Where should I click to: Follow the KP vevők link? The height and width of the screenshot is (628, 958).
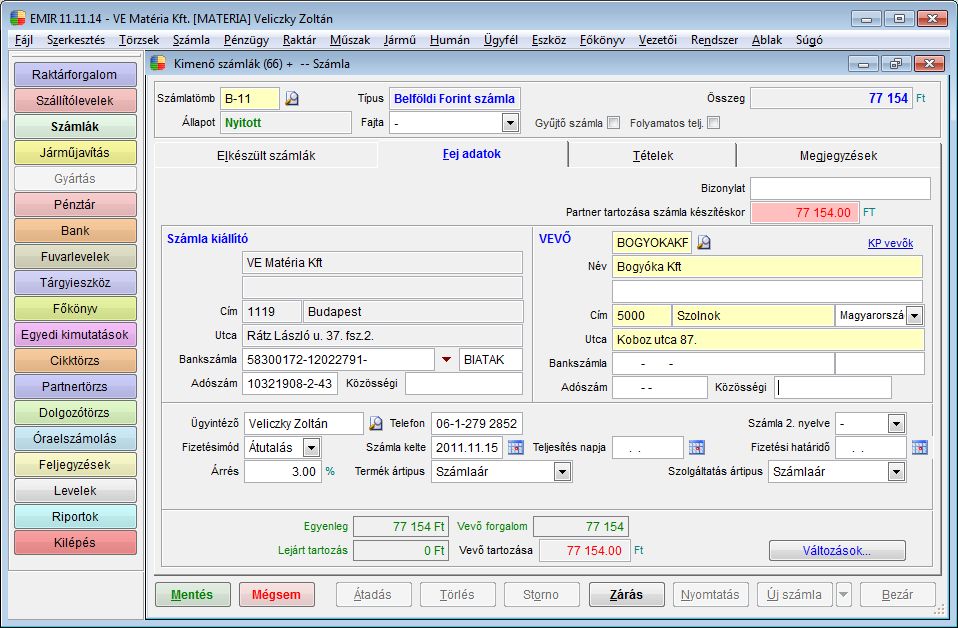click(890, 243)
